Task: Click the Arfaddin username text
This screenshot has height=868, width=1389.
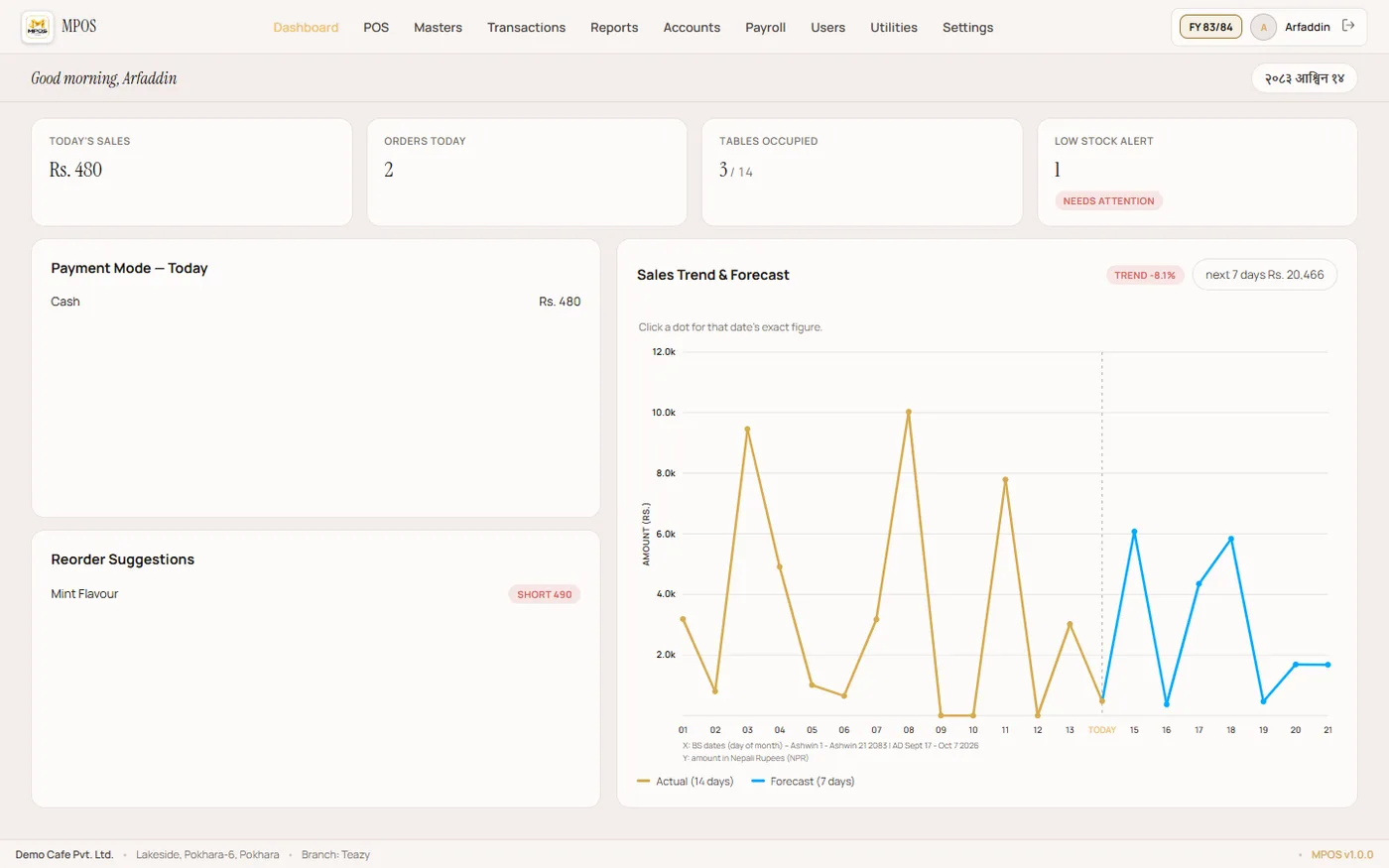Action: (1308, 28)
